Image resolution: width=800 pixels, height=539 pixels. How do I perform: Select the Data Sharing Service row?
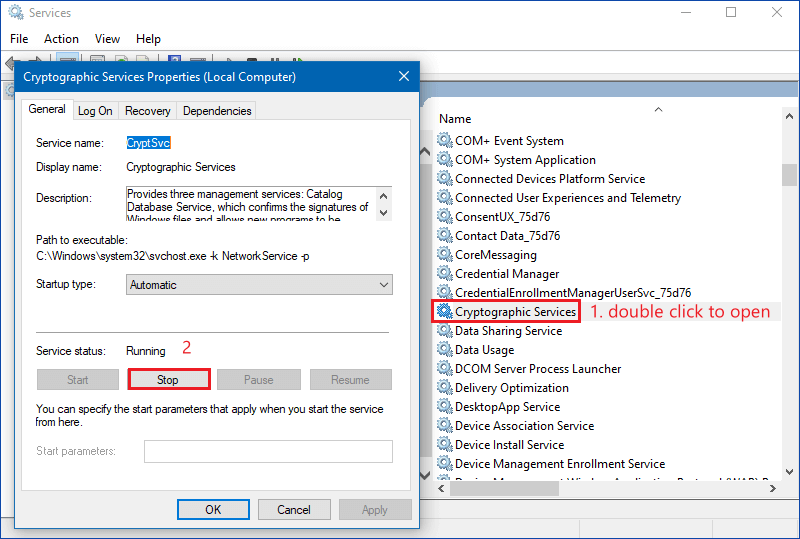click(x=509, y=331)
